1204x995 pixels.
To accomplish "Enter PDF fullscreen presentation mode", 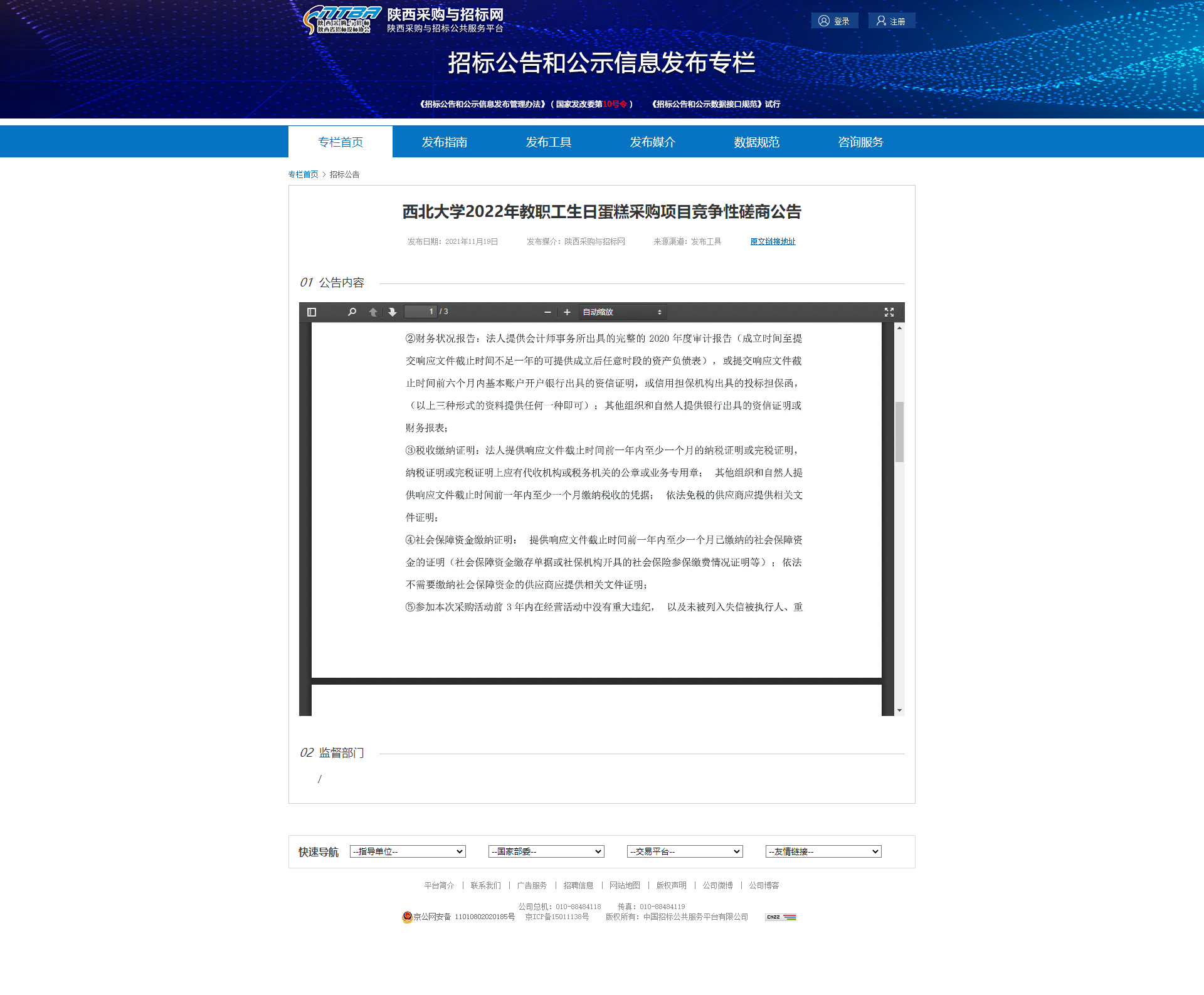I will tap(889, 312).
